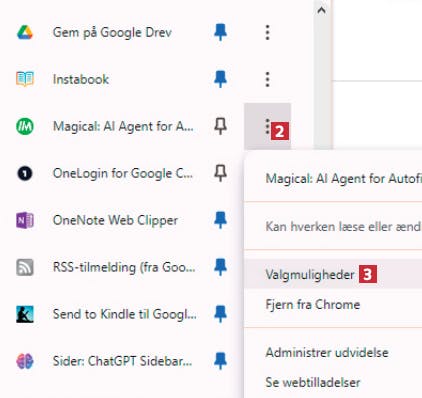422x398 pixels.
Task: Click the RSS-tilmelding feed icon
Action: 25,267
